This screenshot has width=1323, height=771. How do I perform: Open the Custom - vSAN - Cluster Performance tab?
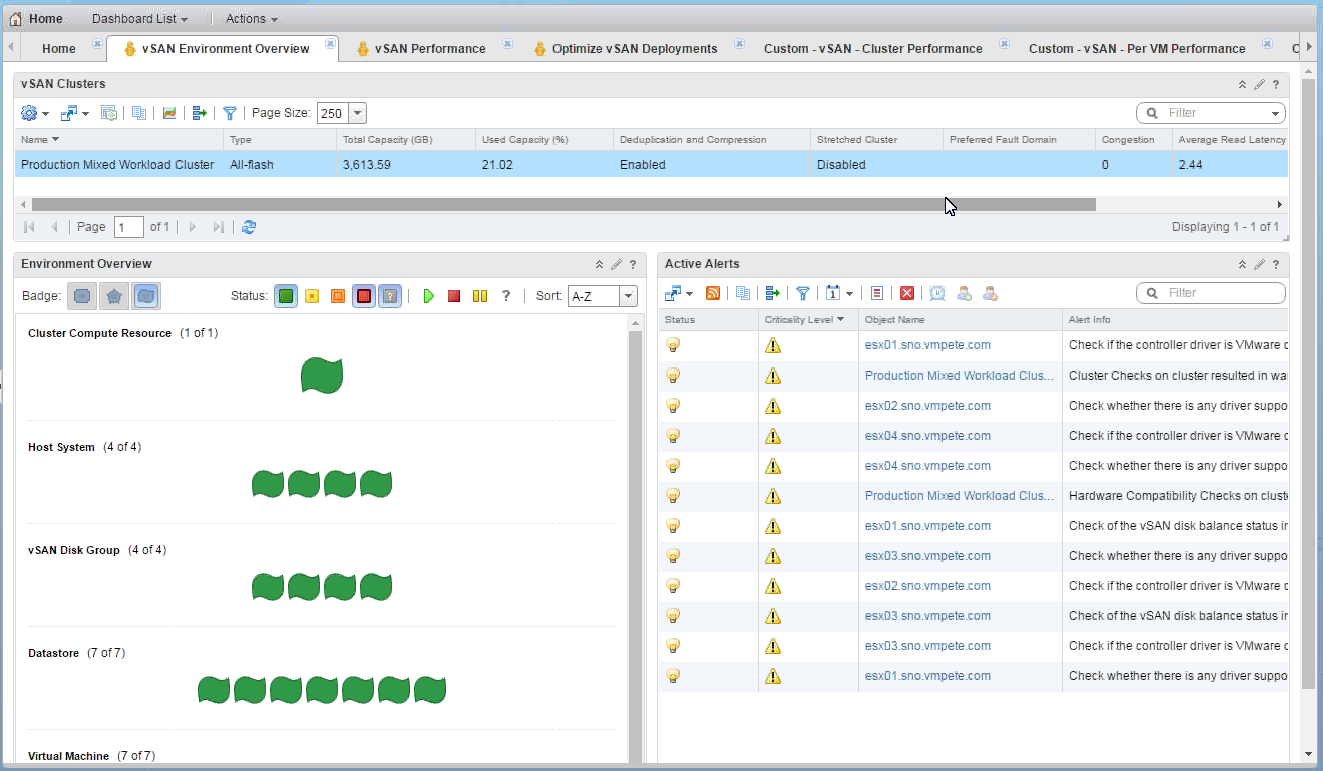tap(873, 48)
